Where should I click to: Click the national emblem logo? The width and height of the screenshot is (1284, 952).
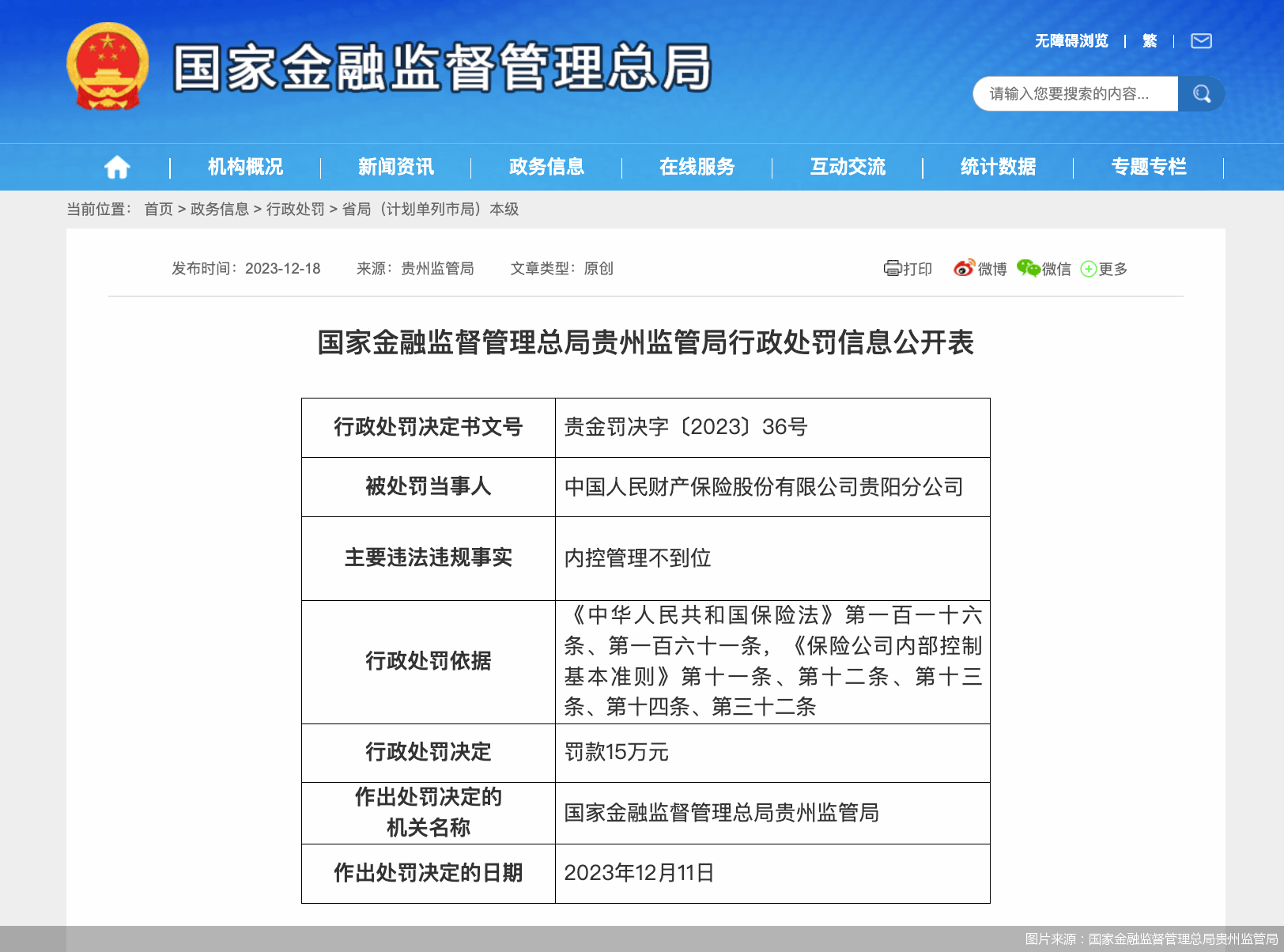(x=107, y=67)
